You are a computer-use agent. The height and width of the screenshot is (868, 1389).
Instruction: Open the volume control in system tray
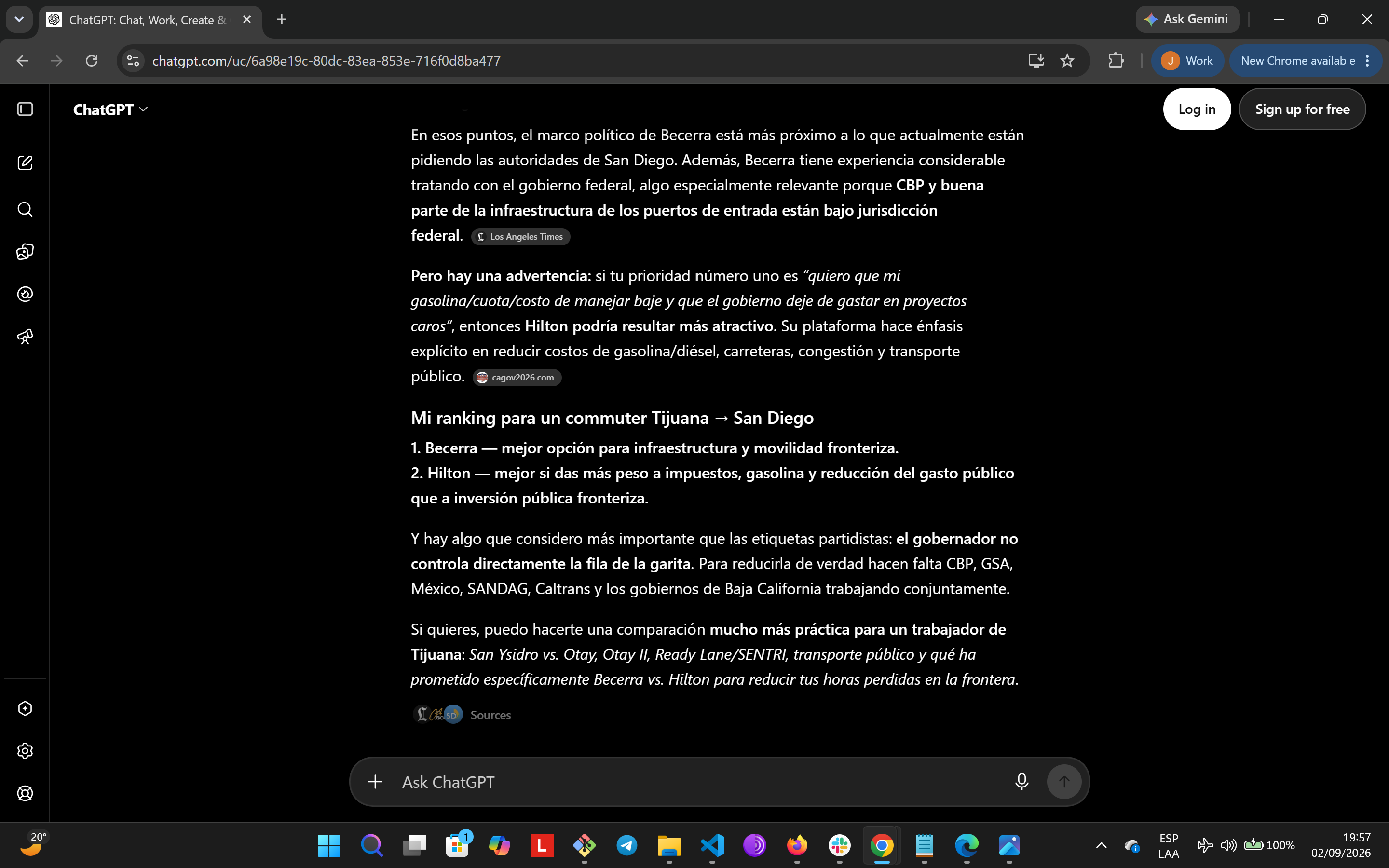[1228, 846]
